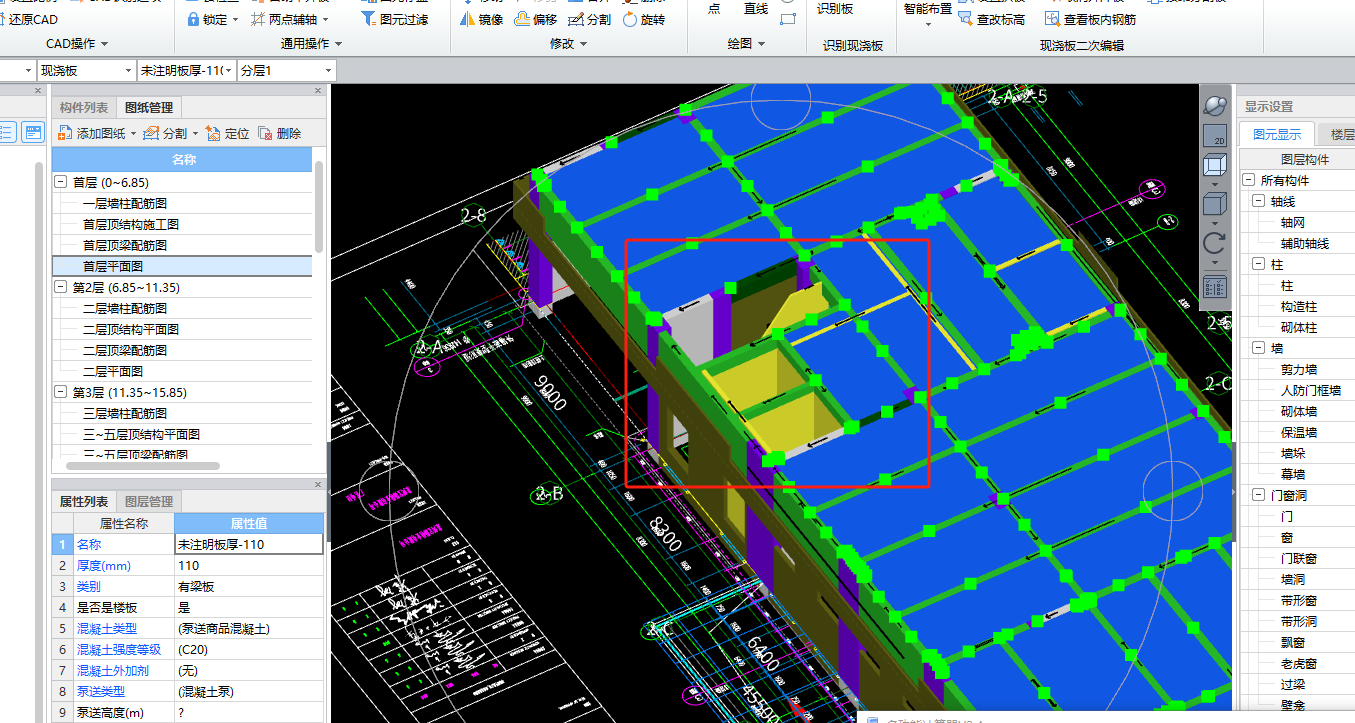Click the 点 draw point button
Screen dimensions: 1355x723
click(713, 9)
